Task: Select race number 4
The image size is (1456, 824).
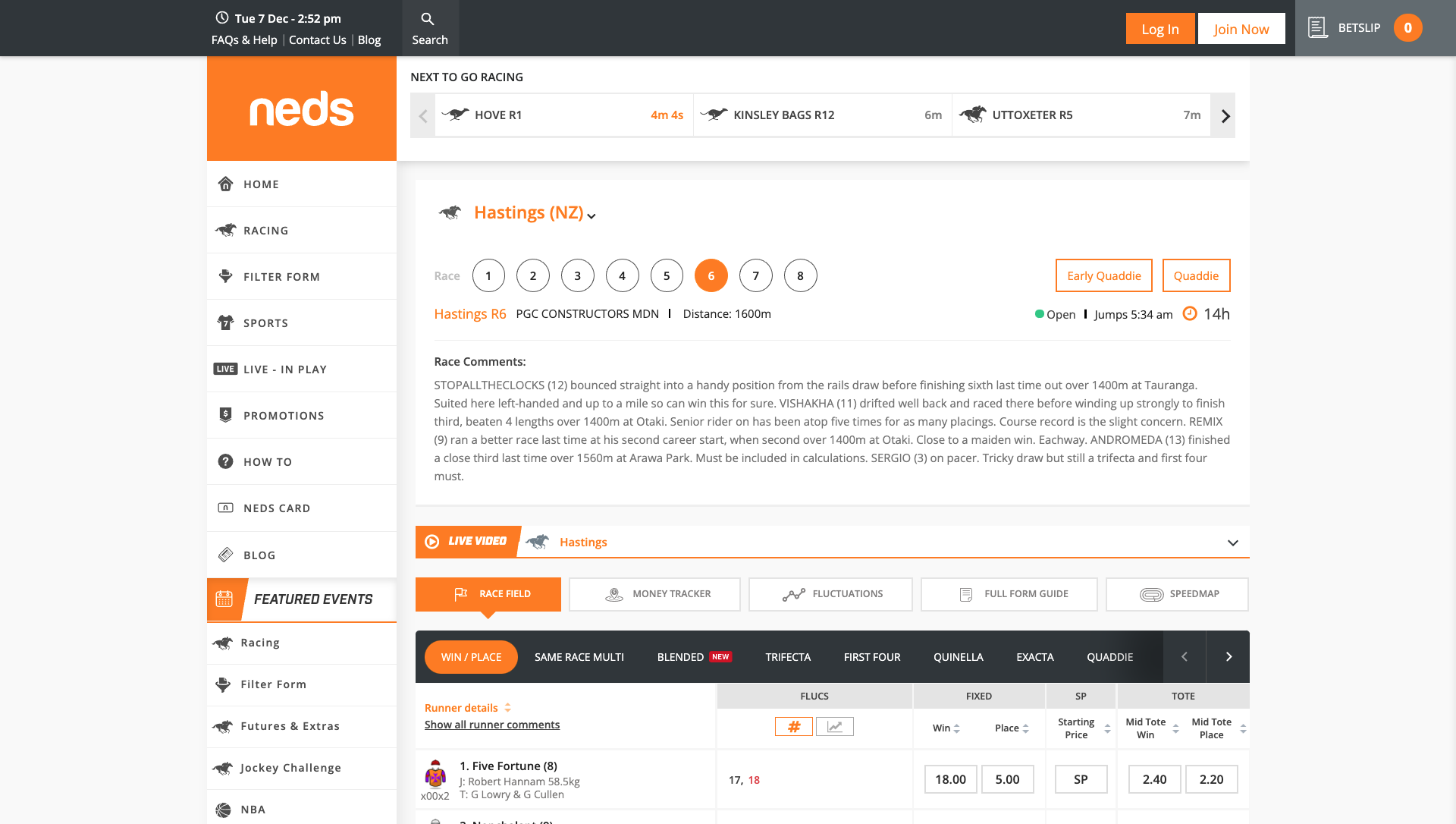Action: [x=623, y=275]
